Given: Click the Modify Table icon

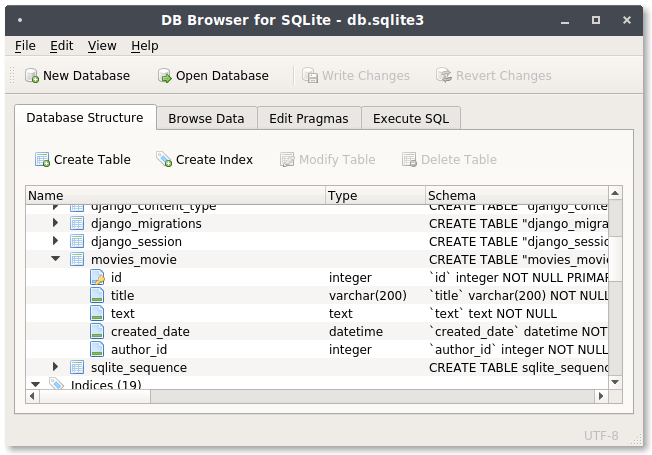Looking at the screenshot, I should tap(287, 159).
